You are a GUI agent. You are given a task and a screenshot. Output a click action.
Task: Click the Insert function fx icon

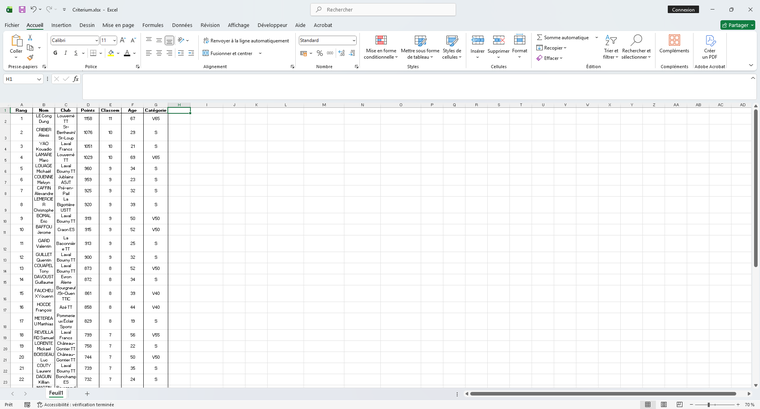(x=76, y=79)
